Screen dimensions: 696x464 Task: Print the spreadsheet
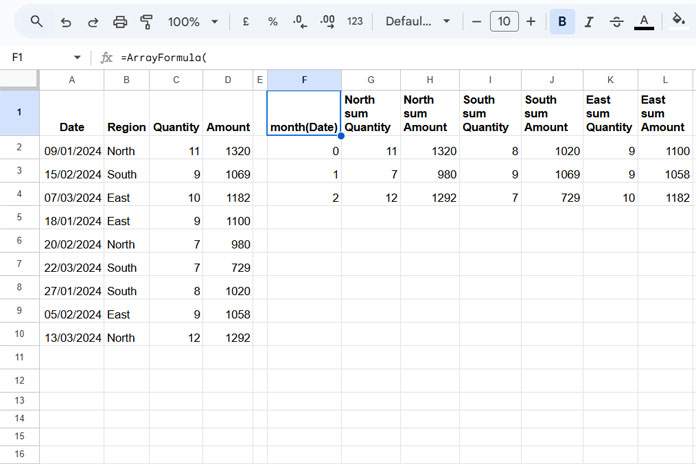click(x=120, y=21)
